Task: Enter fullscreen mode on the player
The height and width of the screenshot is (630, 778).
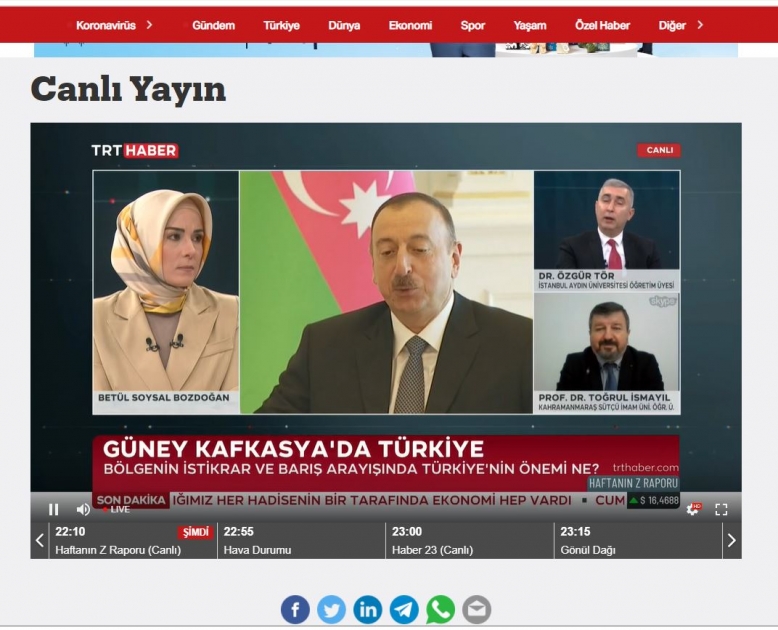Action: [721, 509]
